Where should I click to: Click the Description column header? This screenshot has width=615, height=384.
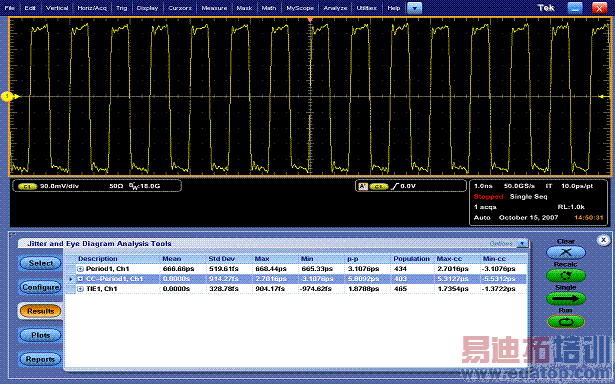tap(98, 259)
